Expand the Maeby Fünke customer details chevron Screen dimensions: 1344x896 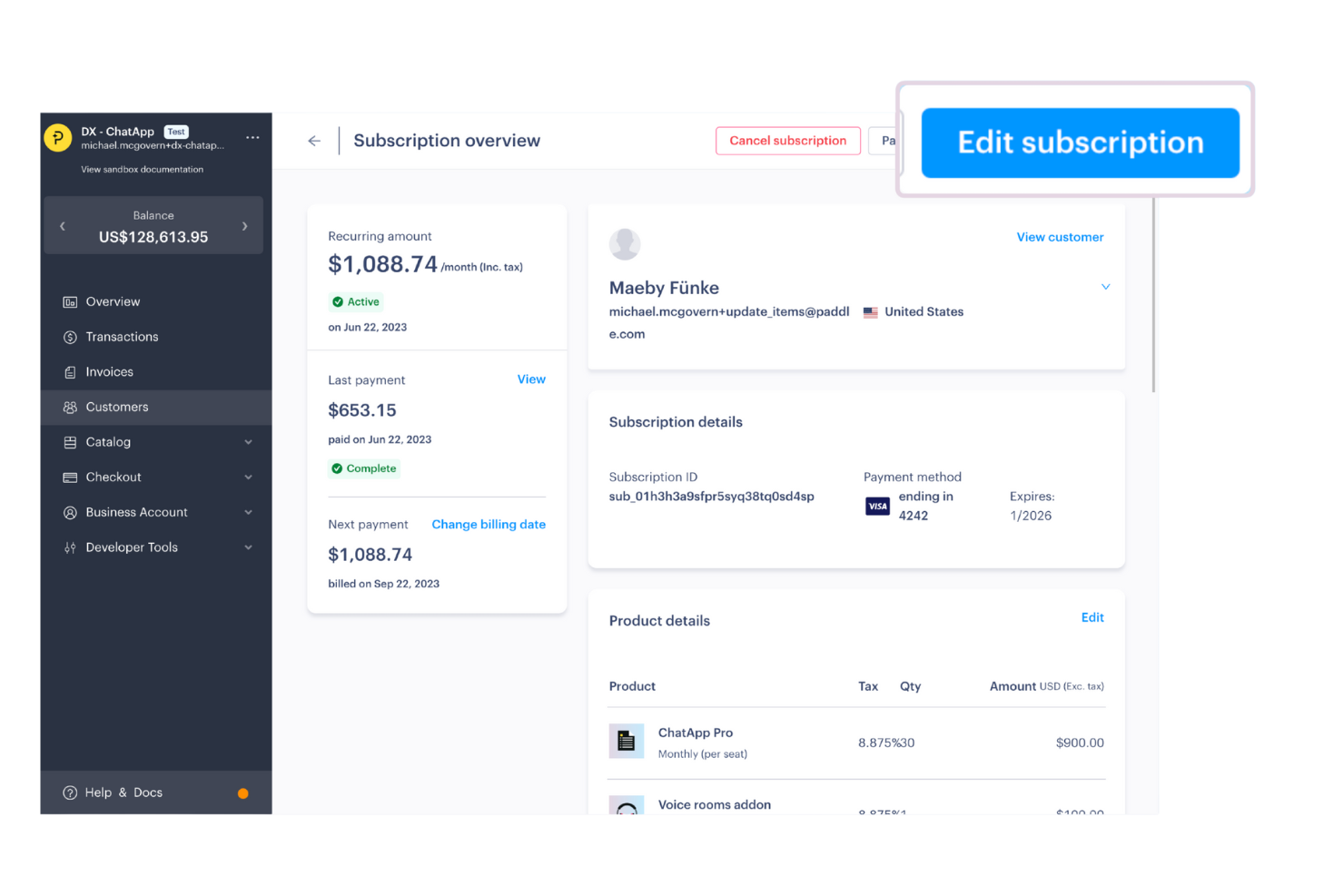point(1105,287)
